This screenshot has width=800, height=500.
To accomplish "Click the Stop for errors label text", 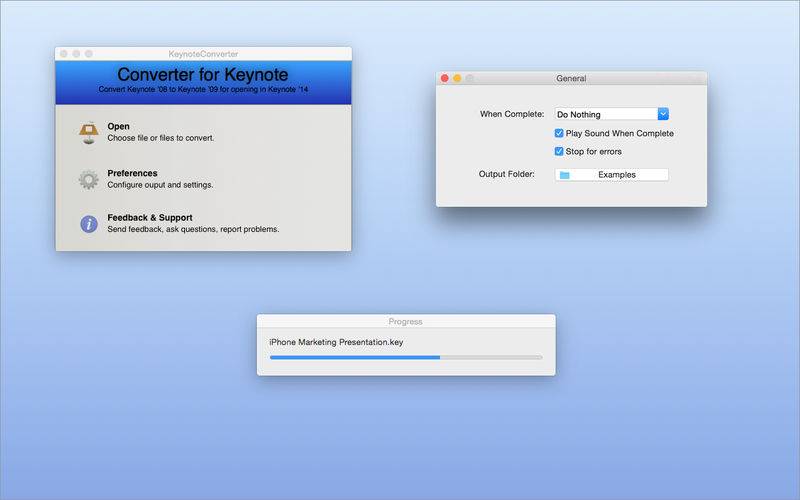I will coord(593,152).
